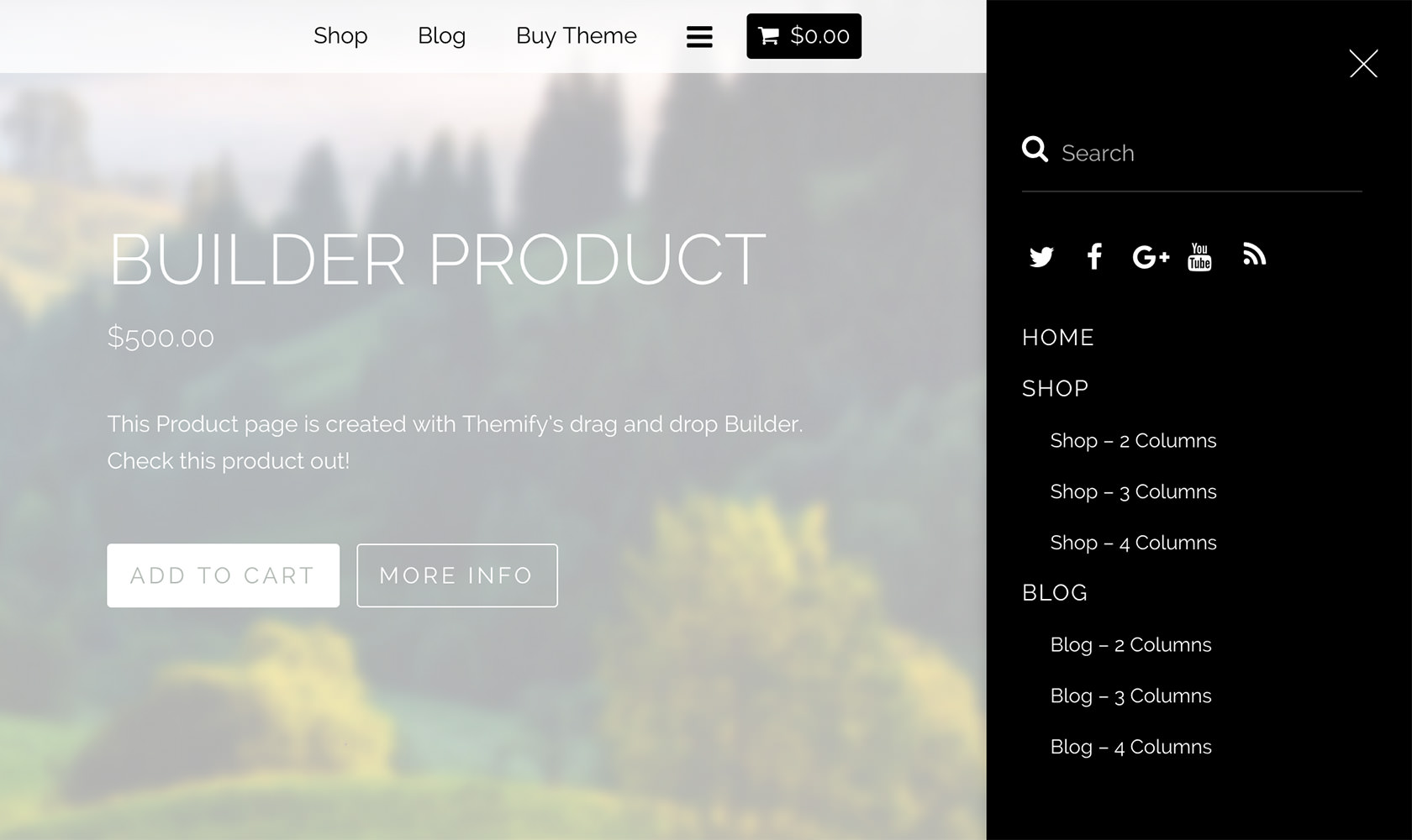1412x840 pixels.
Task: Close the side menu panel
Action: (1363, 63)
